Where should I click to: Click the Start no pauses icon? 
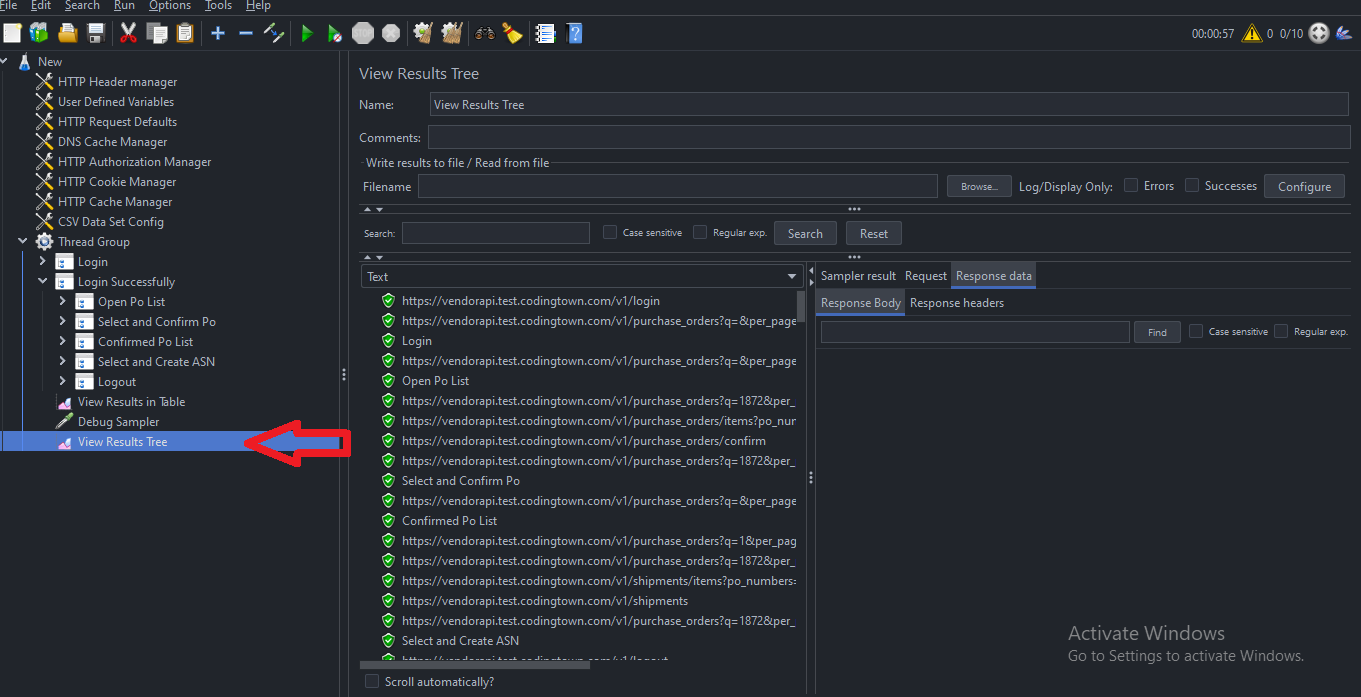(335, 33)
